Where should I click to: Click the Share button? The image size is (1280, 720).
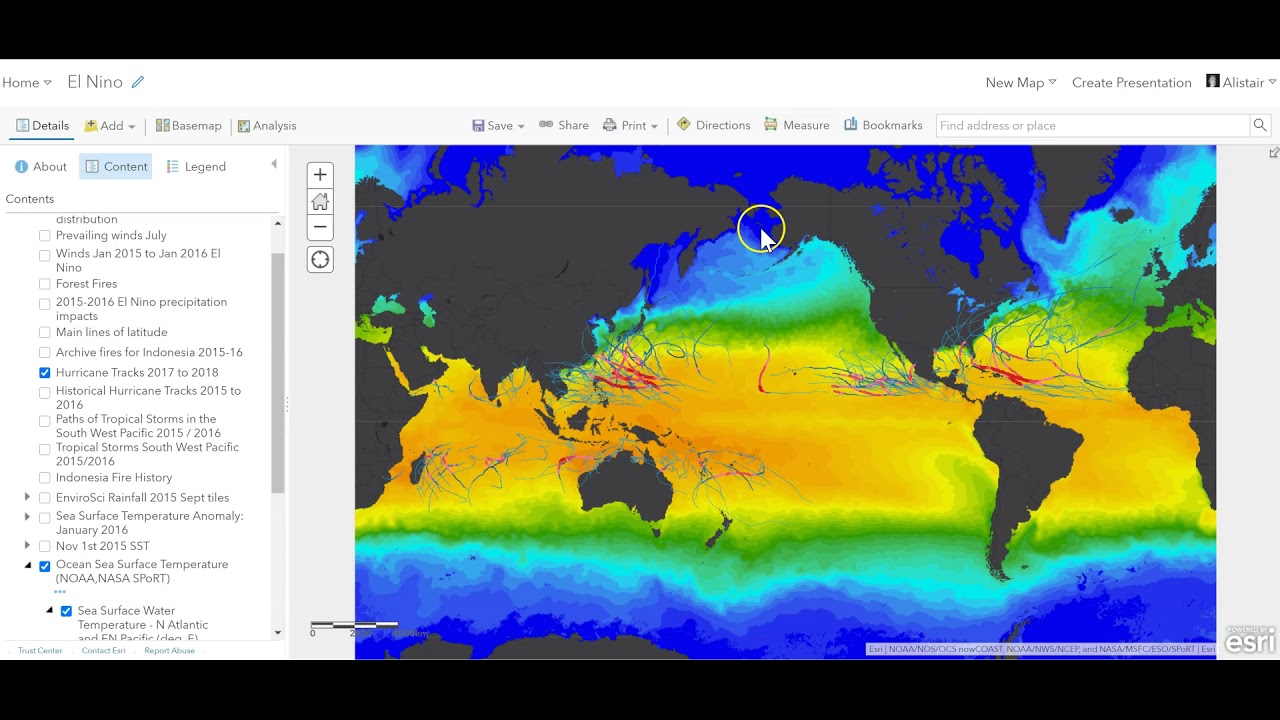(564, 125)
